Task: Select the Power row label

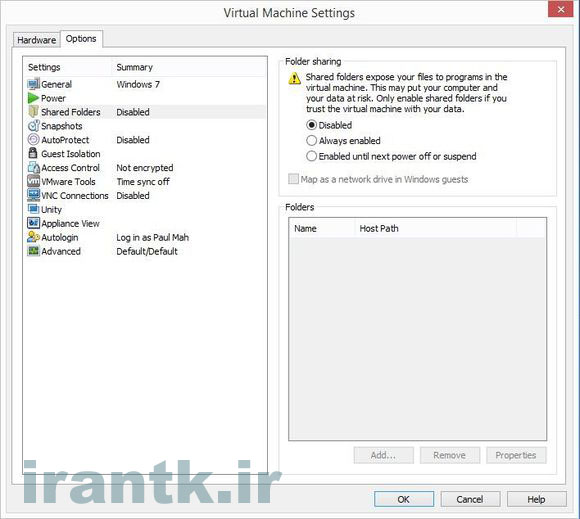Action: click(x=53, y=98)
